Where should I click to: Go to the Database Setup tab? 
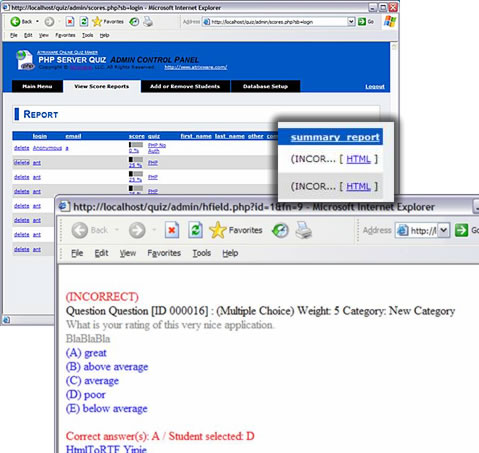[x=265, y=86]
